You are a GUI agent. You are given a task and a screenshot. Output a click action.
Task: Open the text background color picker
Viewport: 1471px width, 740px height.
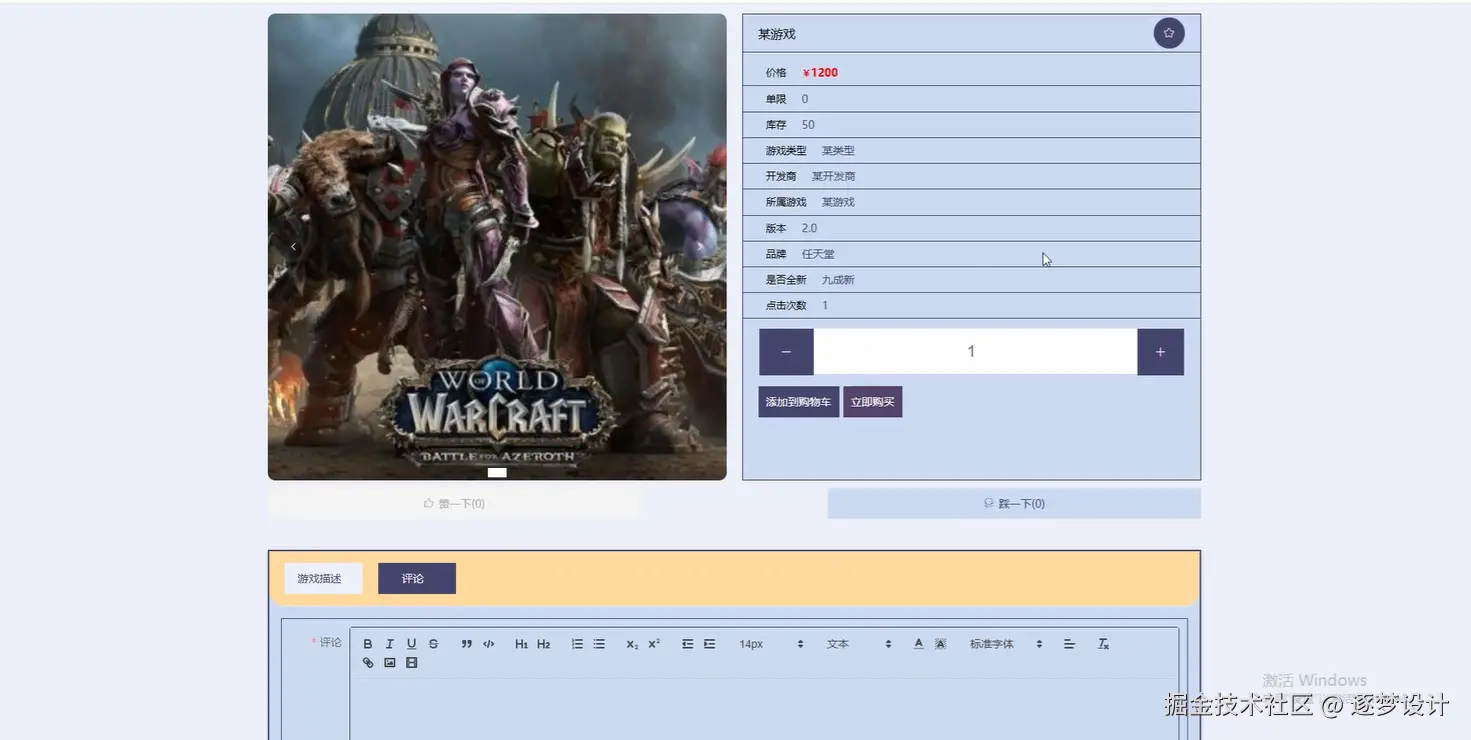(940, 644)
